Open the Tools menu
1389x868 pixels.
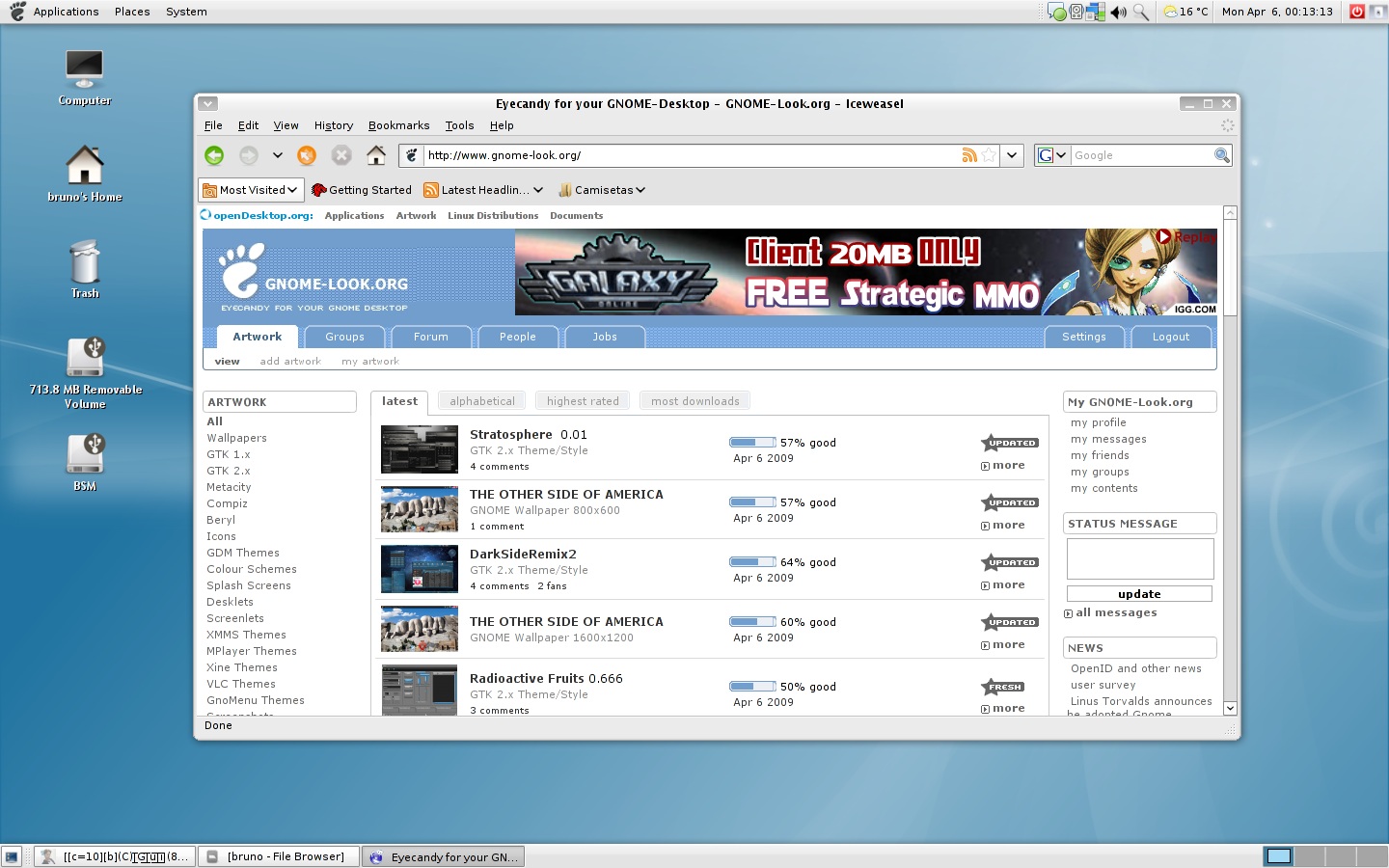click(459, 125)
